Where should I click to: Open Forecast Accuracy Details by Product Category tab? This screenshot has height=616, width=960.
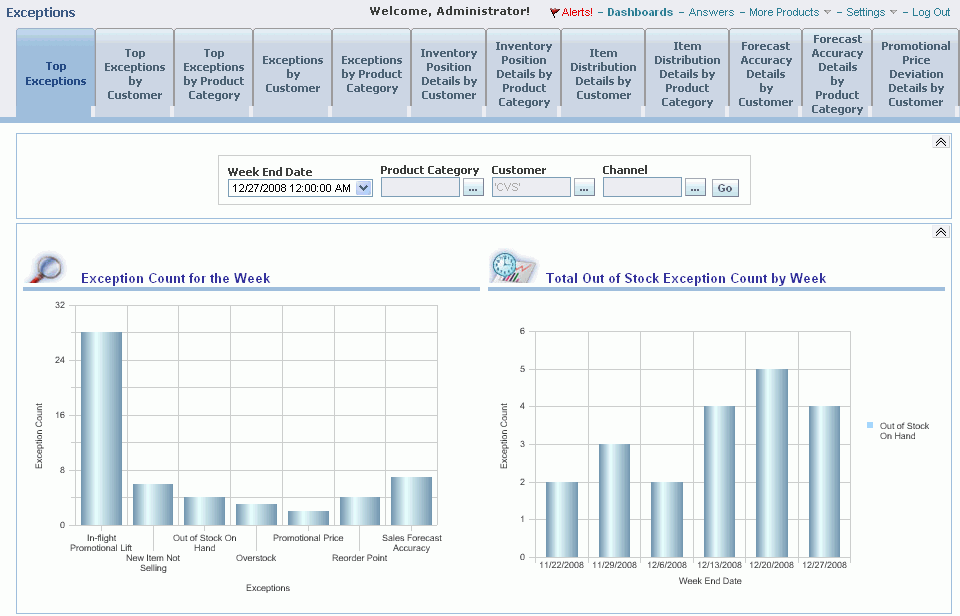[x=837, y=73]
